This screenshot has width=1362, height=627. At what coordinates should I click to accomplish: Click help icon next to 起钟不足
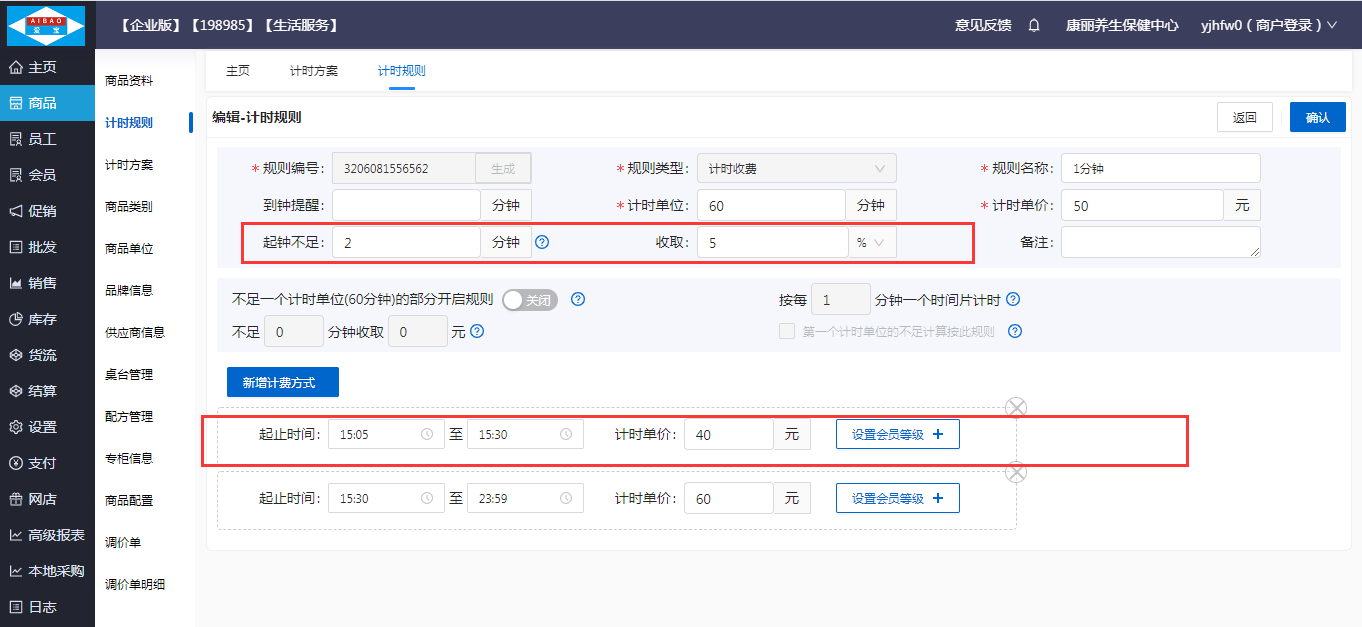542,242
